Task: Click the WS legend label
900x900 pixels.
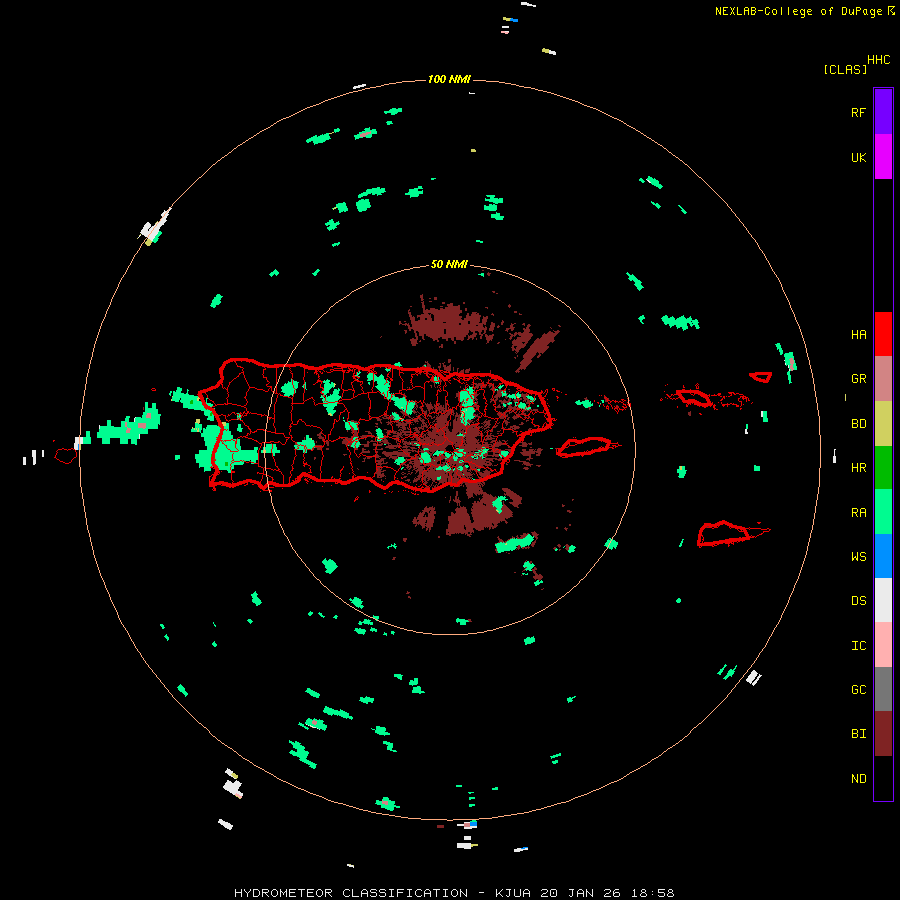Action: (858, 557)
